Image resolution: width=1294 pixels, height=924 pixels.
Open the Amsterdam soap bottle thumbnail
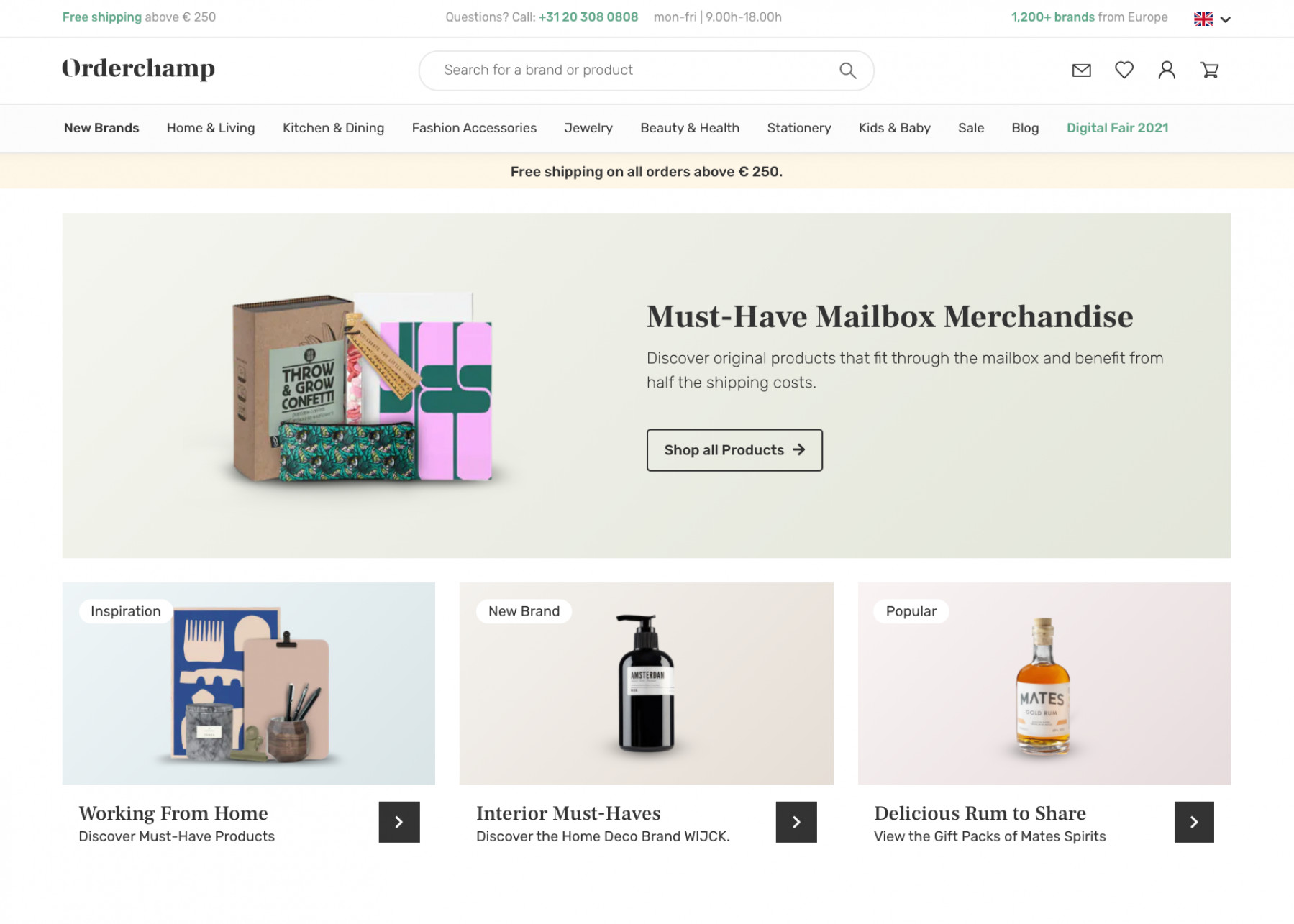coord(646,684)
